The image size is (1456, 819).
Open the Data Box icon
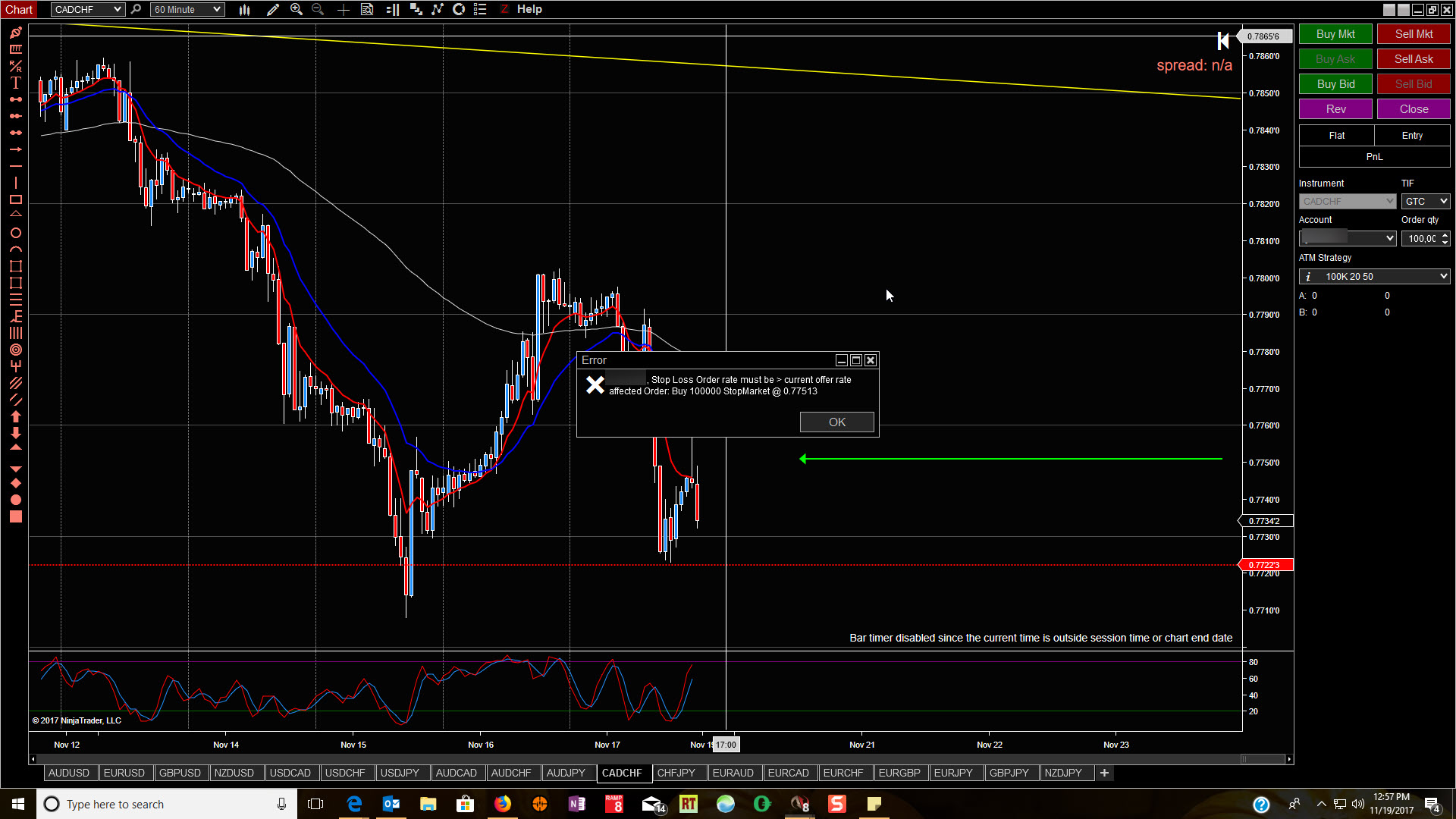click(x=367, y=9)
